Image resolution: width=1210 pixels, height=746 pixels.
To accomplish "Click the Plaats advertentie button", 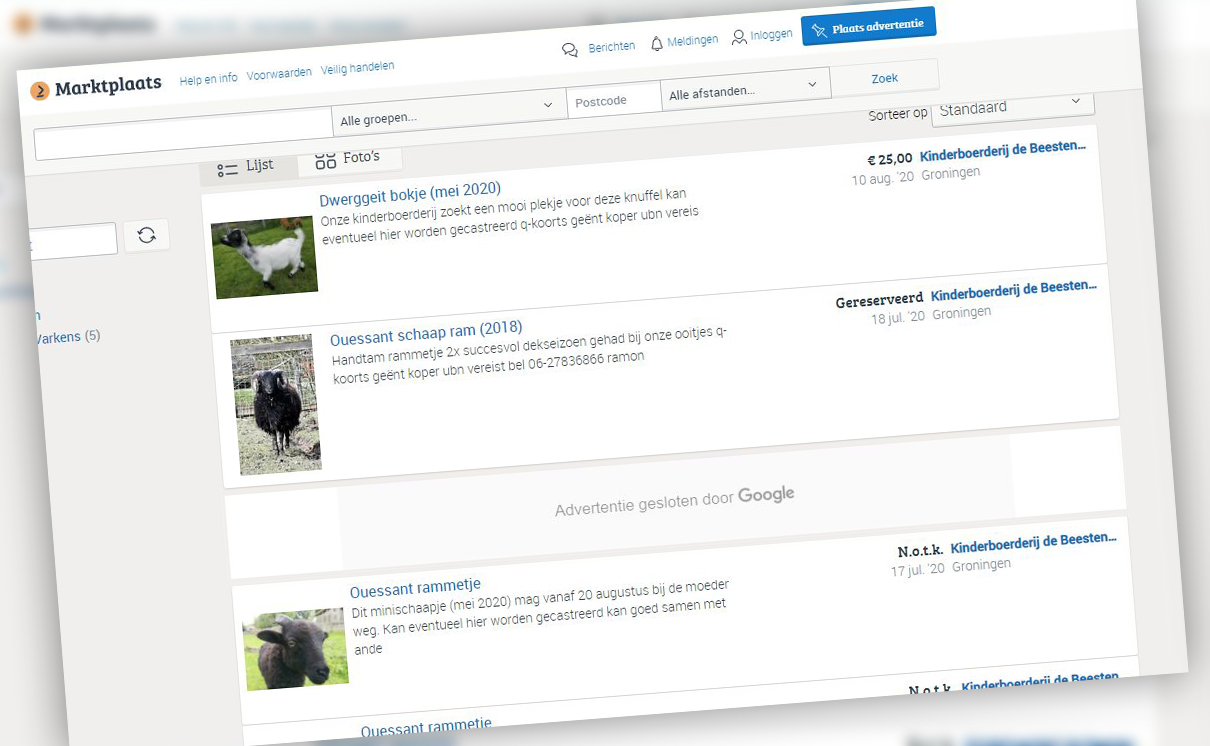I will 868,27.
